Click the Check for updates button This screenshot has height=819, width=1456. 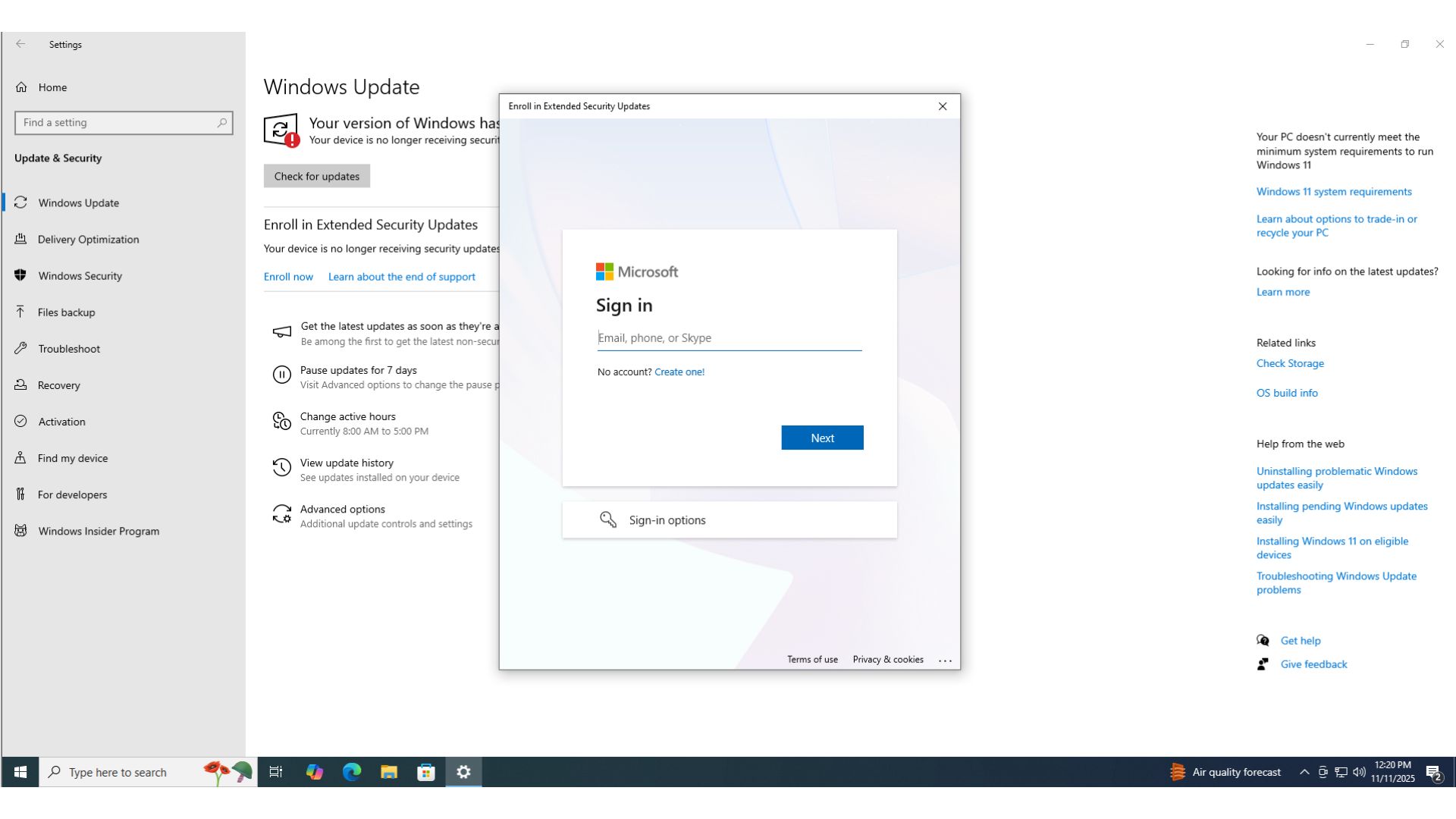(316, 176)
